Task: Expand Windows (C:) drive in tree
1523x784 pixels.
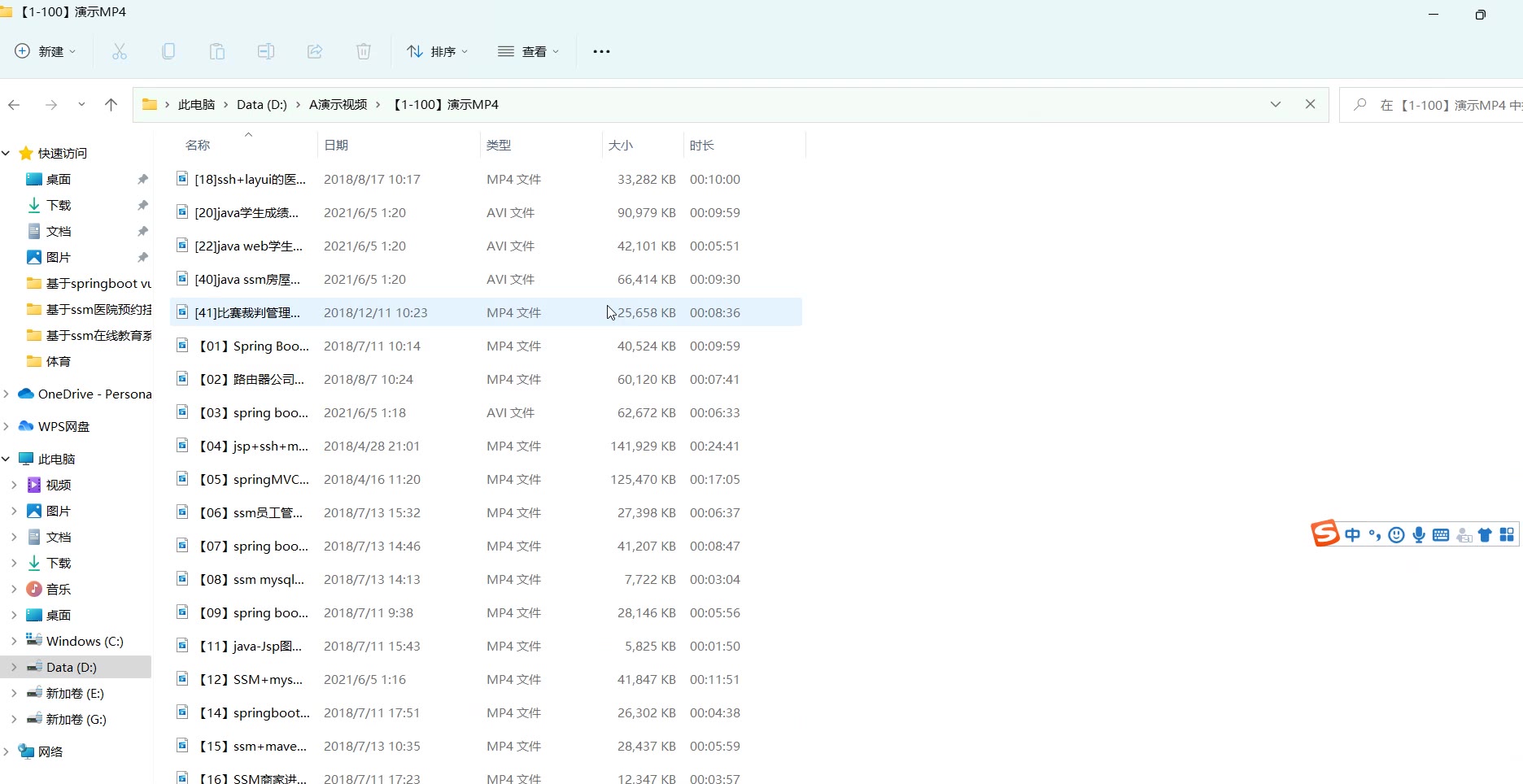Action: [x=14, y=641]
